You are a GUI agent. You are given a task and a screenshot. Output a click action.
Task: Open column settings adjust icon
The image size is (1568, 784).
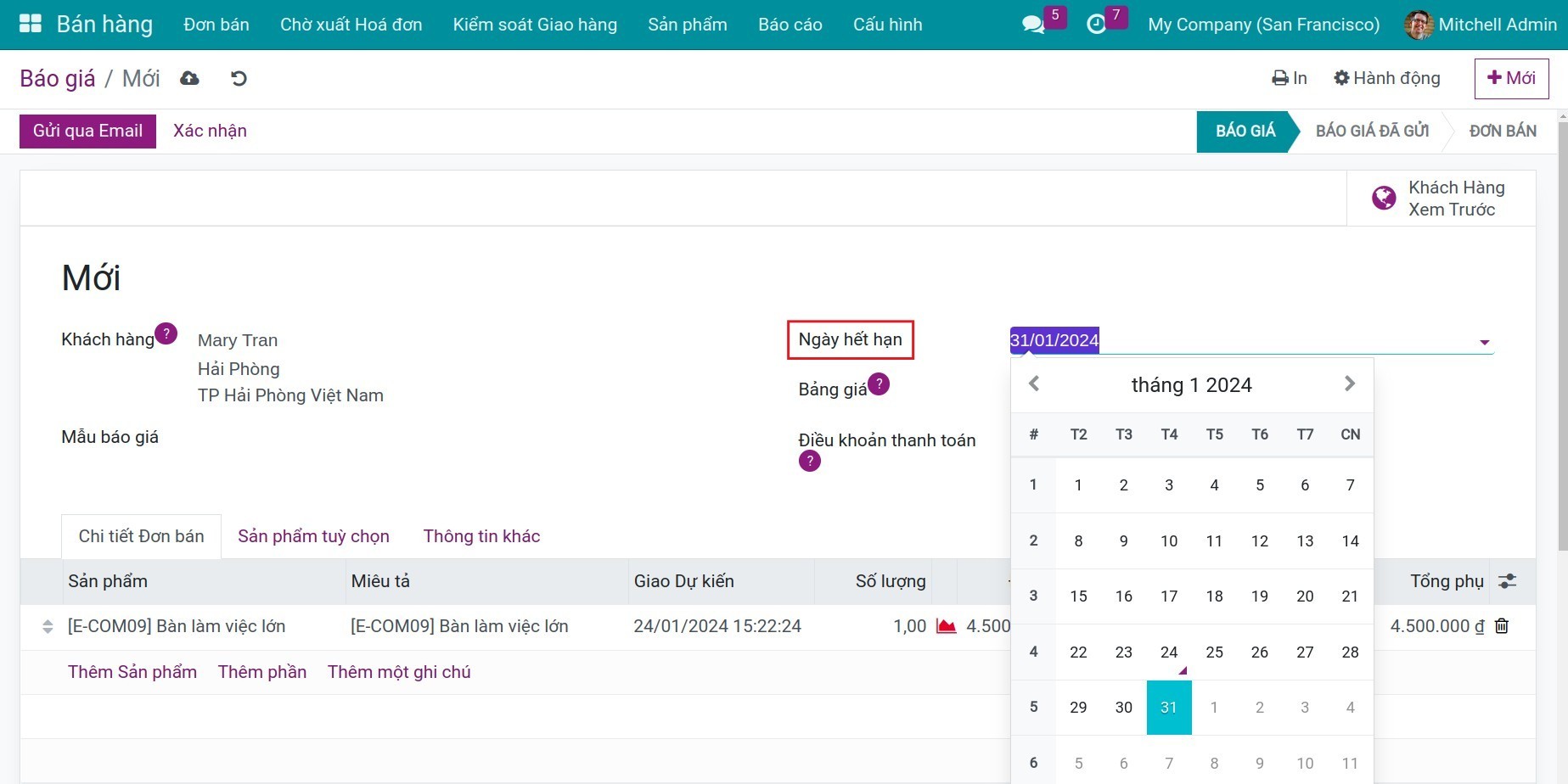pos(1507,581)
